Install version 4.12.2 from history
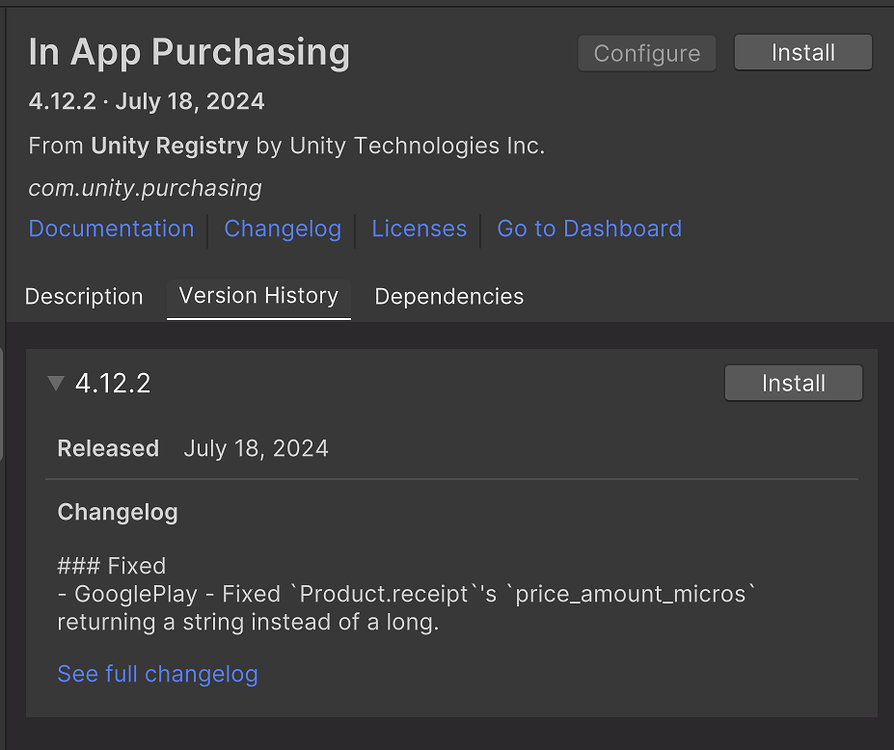The width and height of the screenshot is (894, 750). (792, 382)
